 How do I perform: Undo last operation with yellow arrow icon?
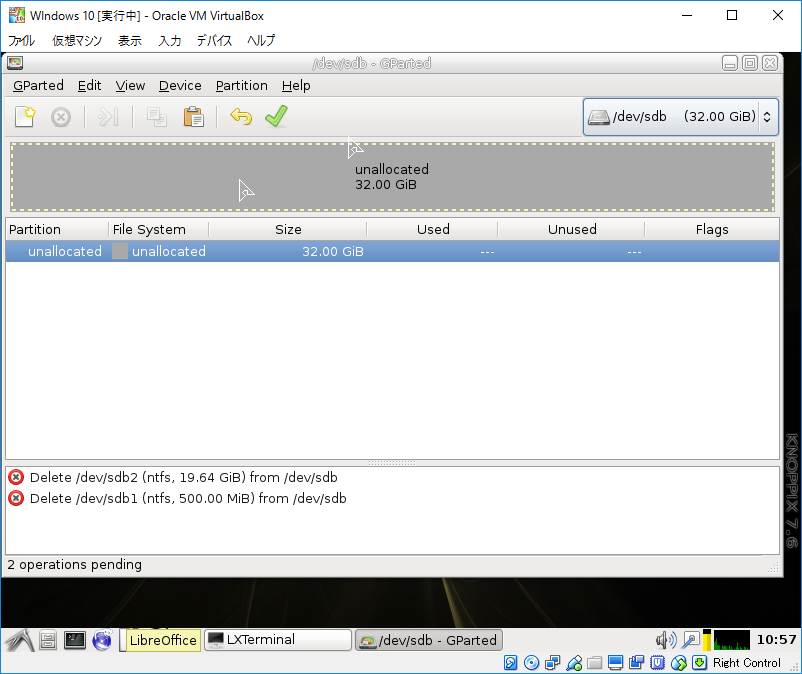click(241, 117)
